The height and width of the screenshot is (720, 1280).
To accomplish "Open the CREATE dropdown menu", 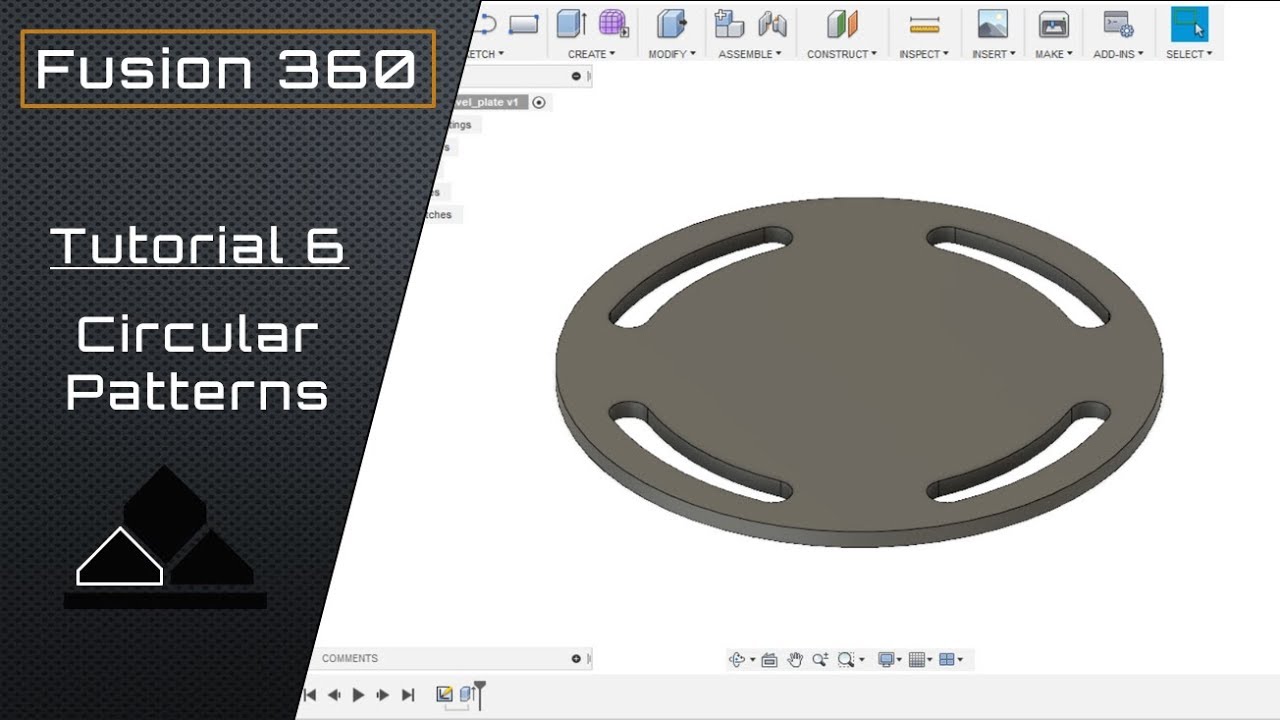I will coord(591,54).
